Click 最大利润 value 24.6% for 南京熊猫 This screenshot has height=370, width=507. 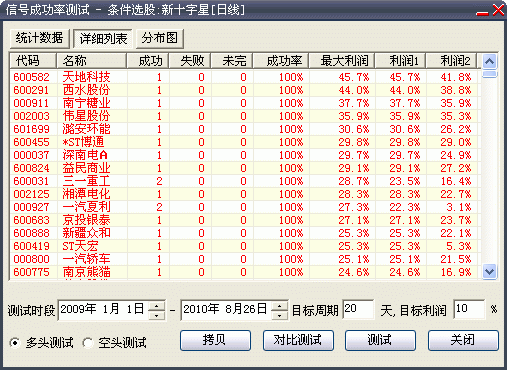tap(354, 272)
